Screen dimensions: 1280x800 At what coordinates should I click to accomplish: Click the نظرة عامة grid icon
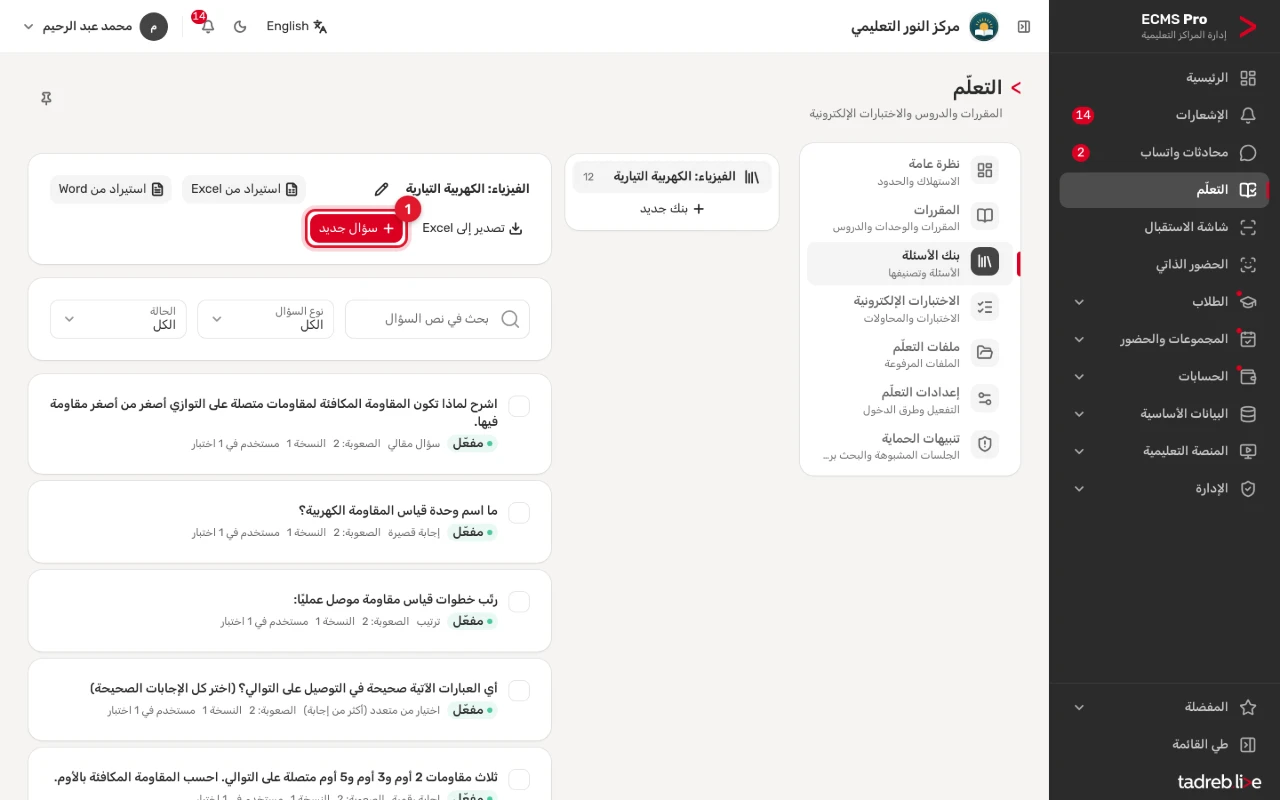pos(985,171)
